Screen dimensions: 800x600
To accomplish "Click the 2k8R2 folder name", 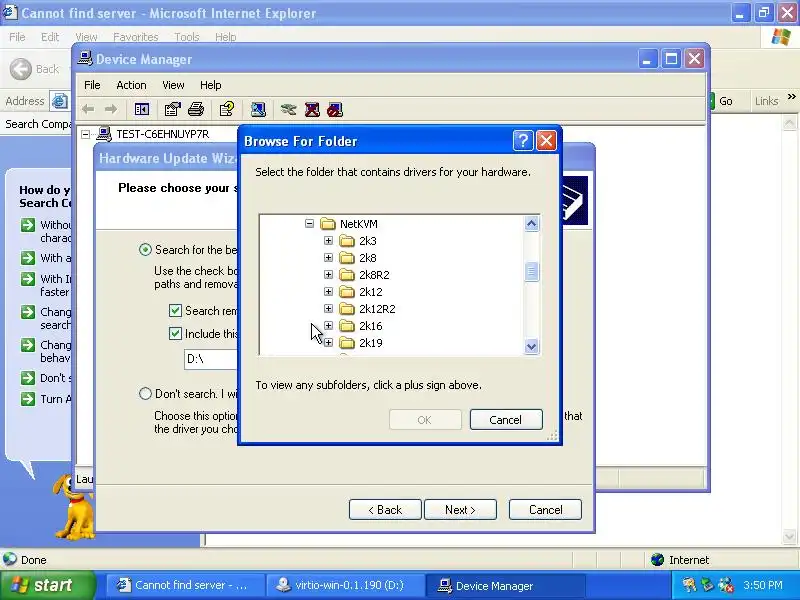I will coord(374,275).
